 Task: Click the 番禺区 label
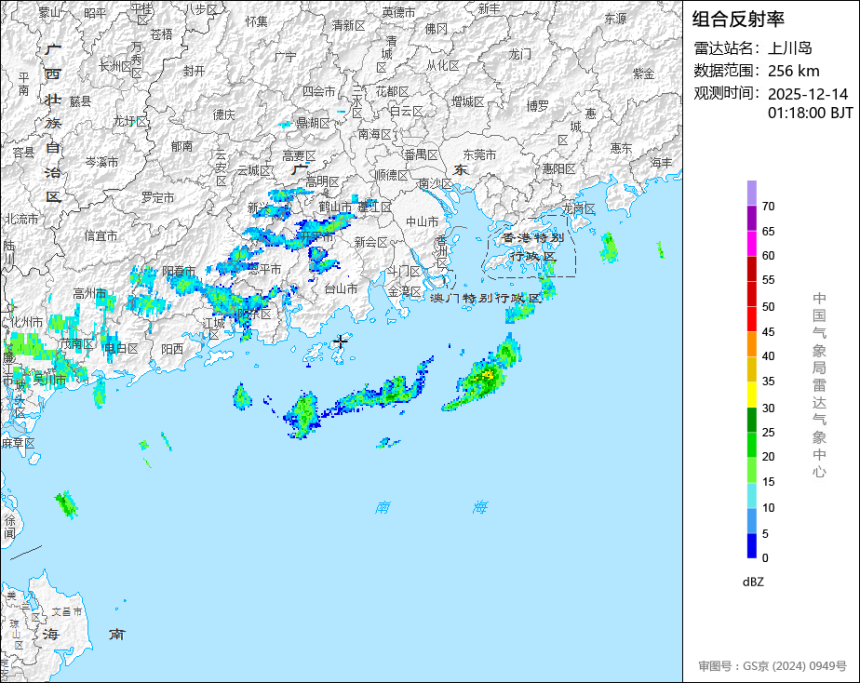(421, 155)
